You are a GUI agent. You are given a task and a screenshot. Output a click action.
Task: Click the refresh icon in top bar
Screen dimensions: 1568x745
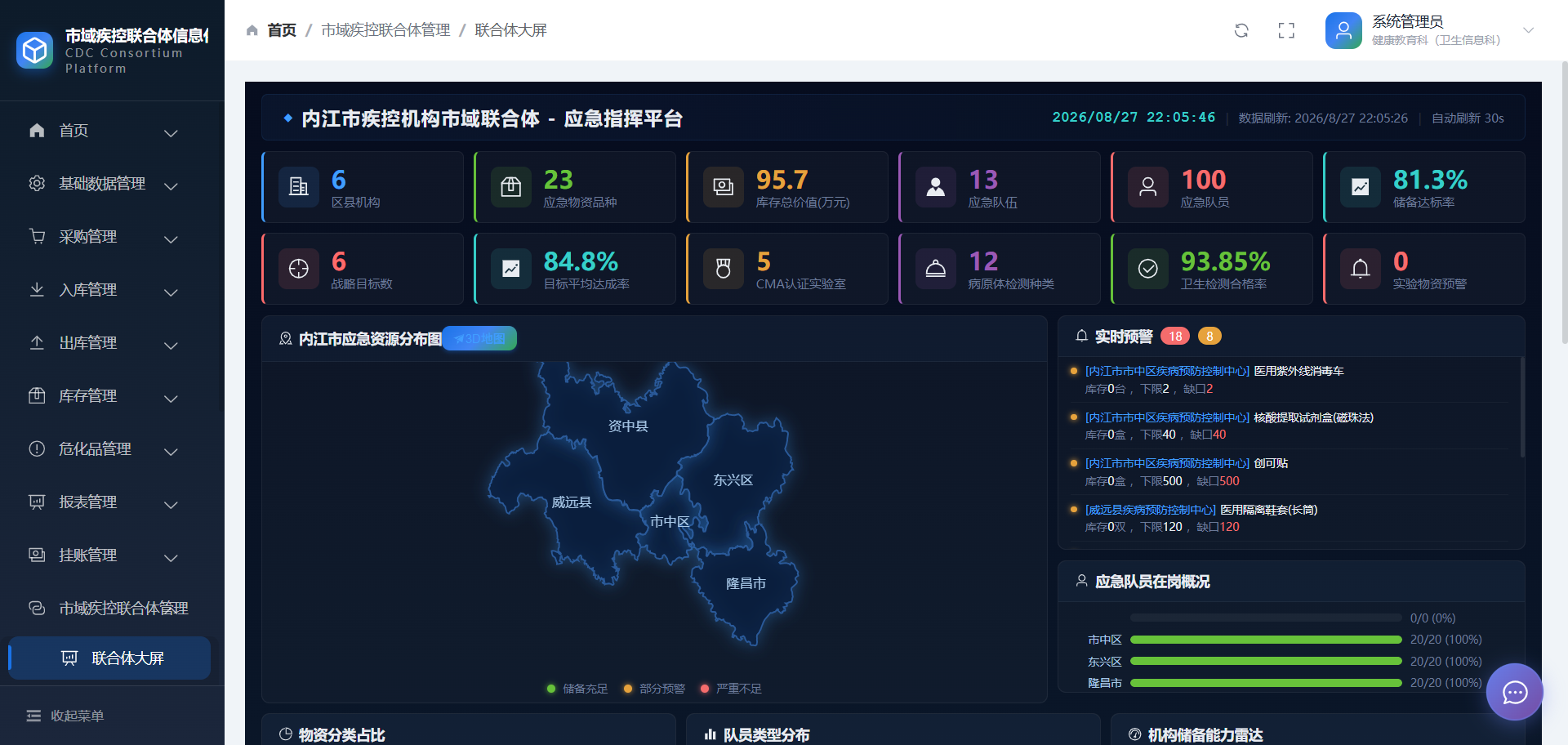coord(1241,30)
